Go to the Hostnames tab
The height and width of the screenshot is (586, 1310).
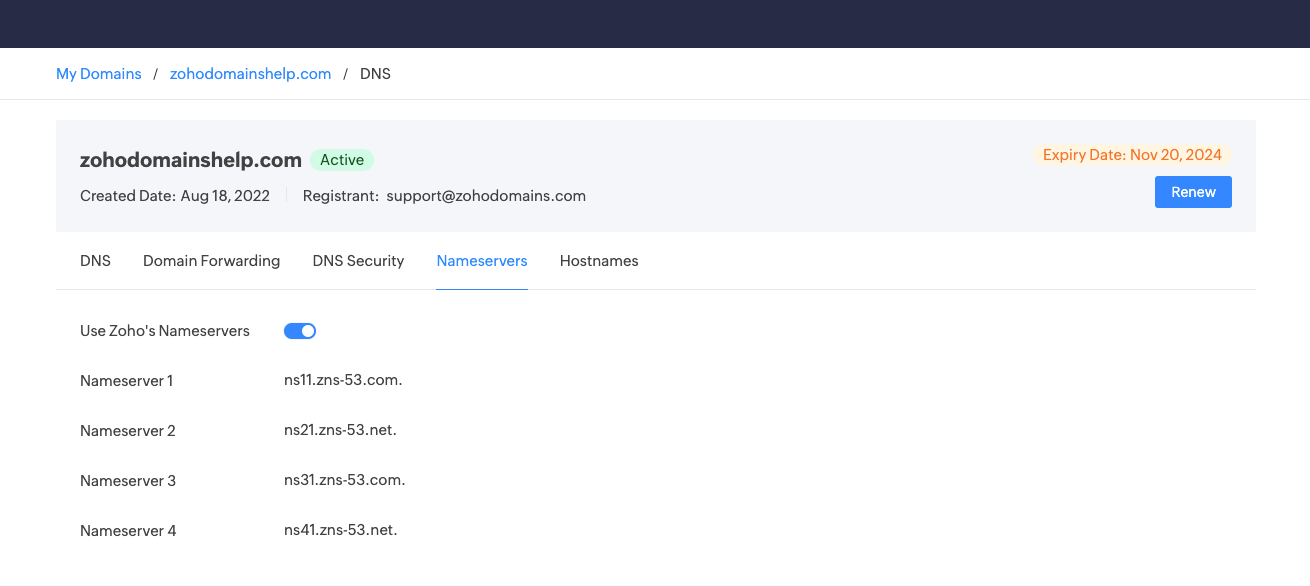pos(599,261)
